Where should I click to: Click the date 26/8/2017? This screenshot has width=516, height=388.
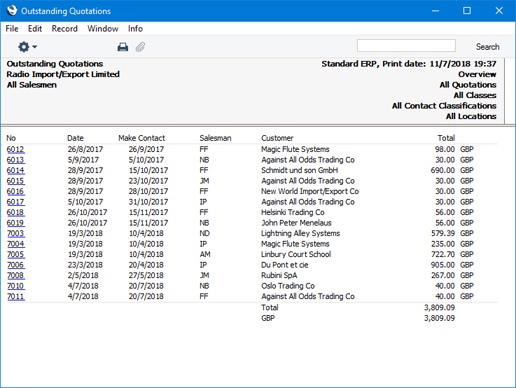[85, 149]
